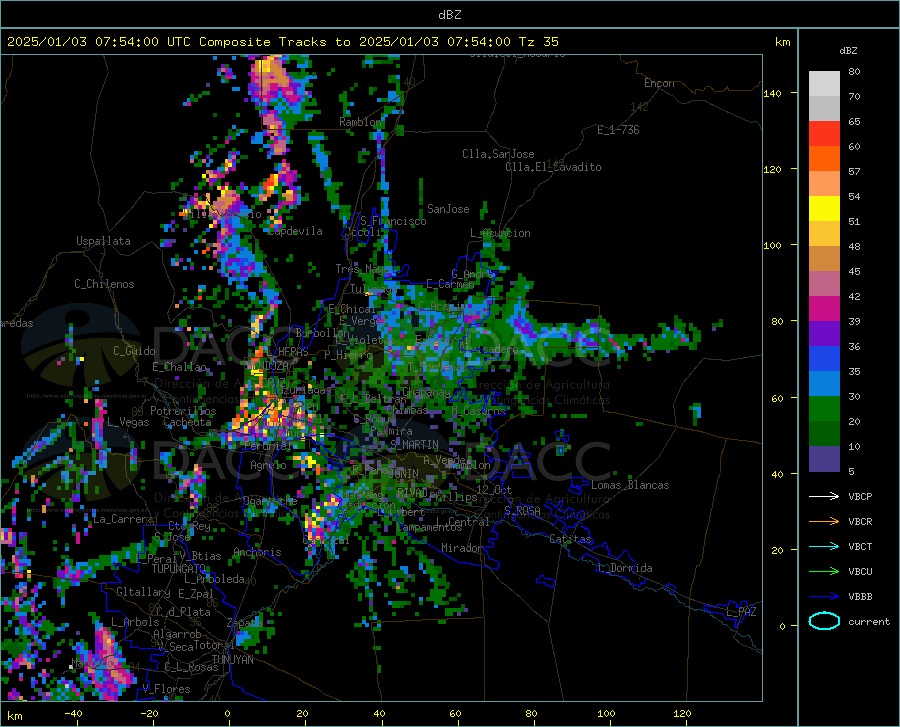Click the MENDOZA city label
This screenshot has width=900, height=727.
(x=267, y=366)
